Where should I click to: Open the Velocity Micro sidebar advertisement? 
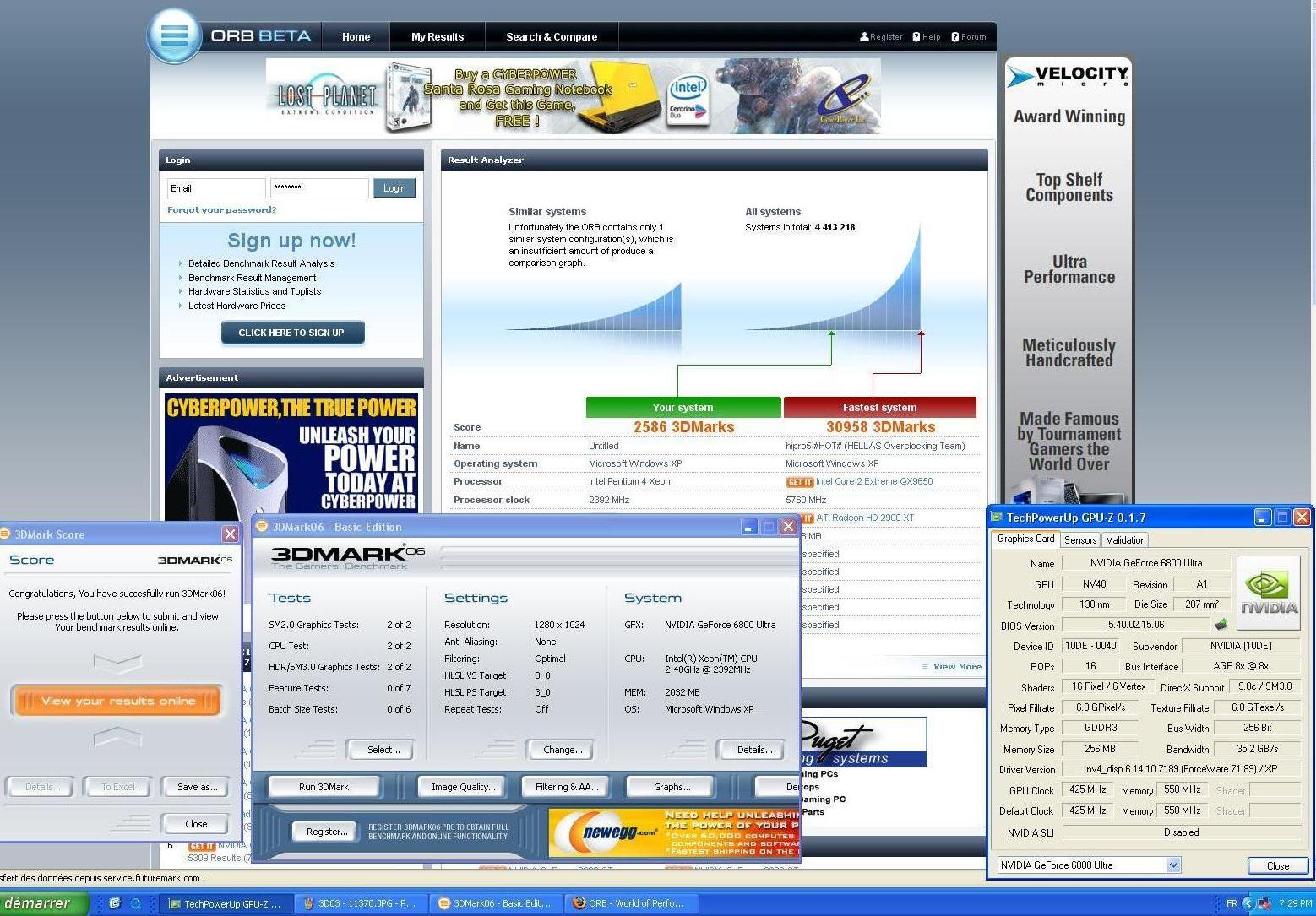[x=1069, y=281]
